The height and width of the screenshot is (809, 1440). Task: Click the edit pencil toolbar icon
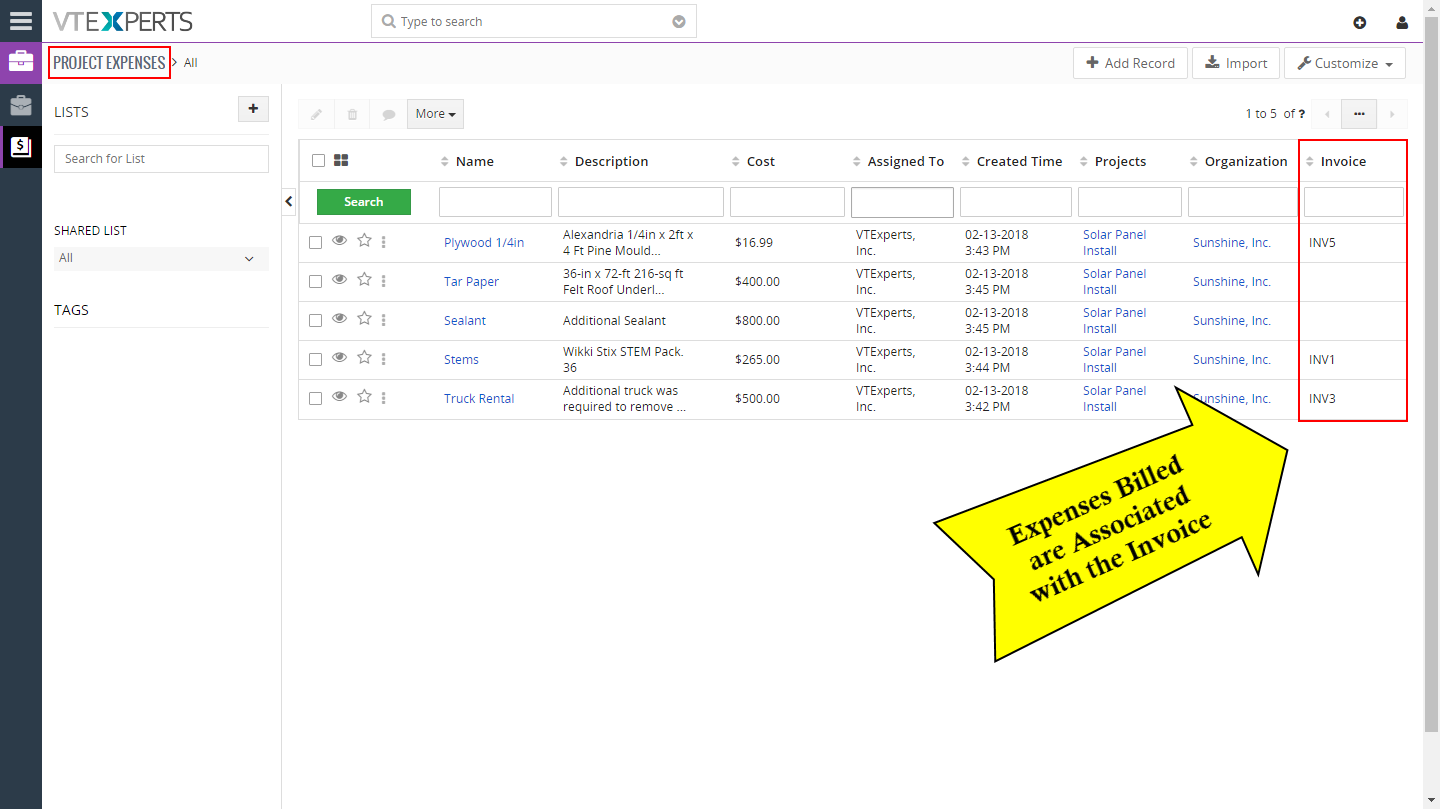pos(316,114)
